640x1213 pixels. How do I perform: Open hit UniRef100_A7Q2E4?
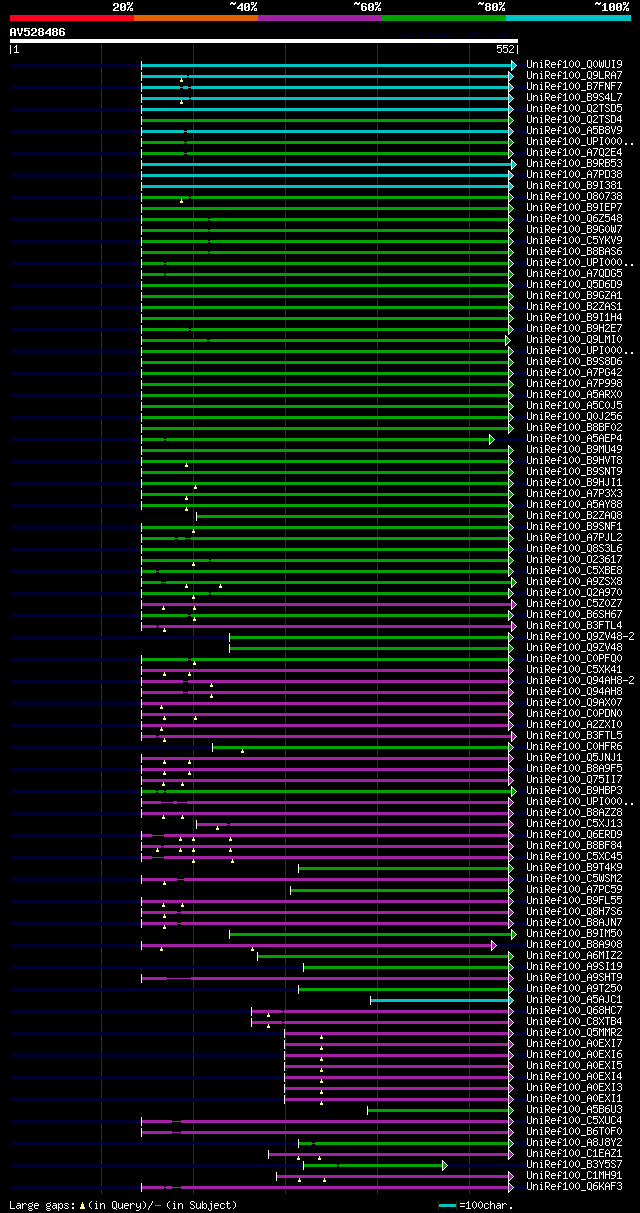(x=575, y=153)
